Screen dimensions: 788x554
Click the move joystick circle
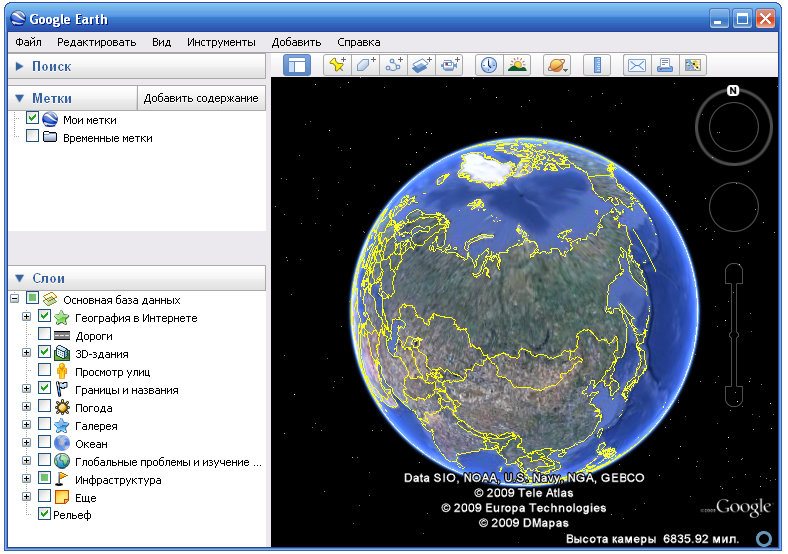pyautogui.click(x=734, y=207)
